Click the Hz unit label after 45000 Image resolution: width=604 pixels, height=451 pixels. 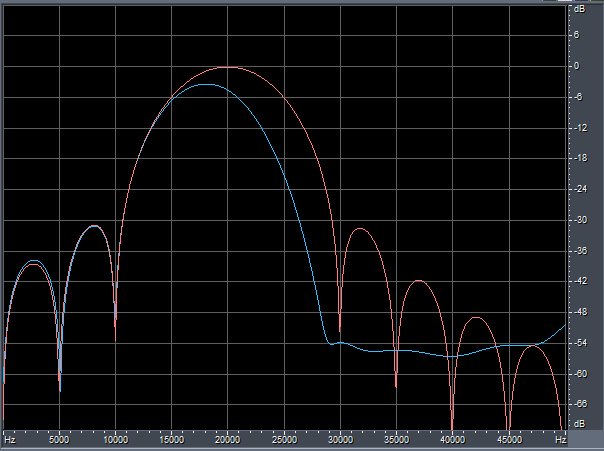click(x=560, y=440)
